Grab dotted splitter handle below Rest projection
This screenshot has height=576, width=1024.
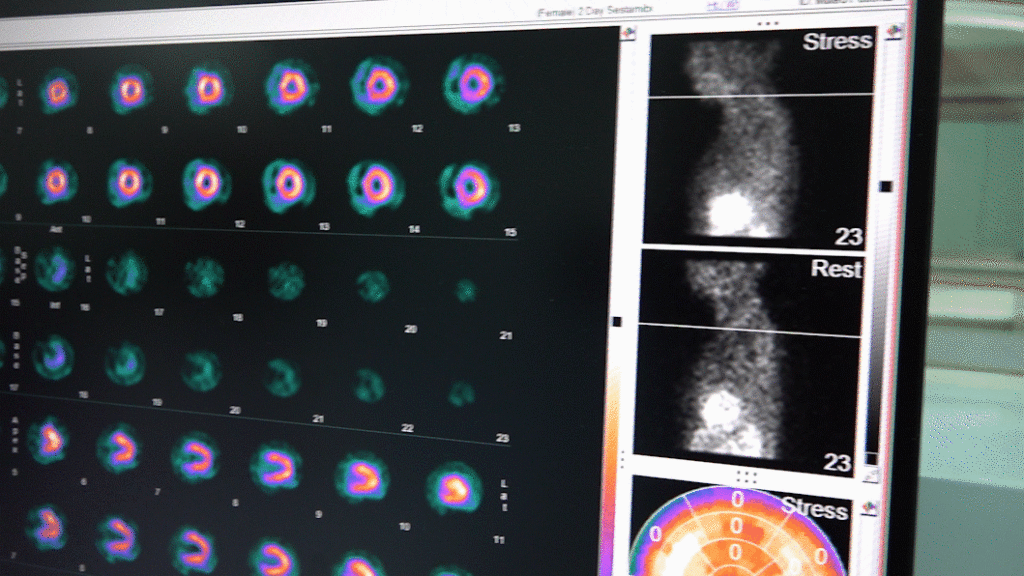[746, 477]
